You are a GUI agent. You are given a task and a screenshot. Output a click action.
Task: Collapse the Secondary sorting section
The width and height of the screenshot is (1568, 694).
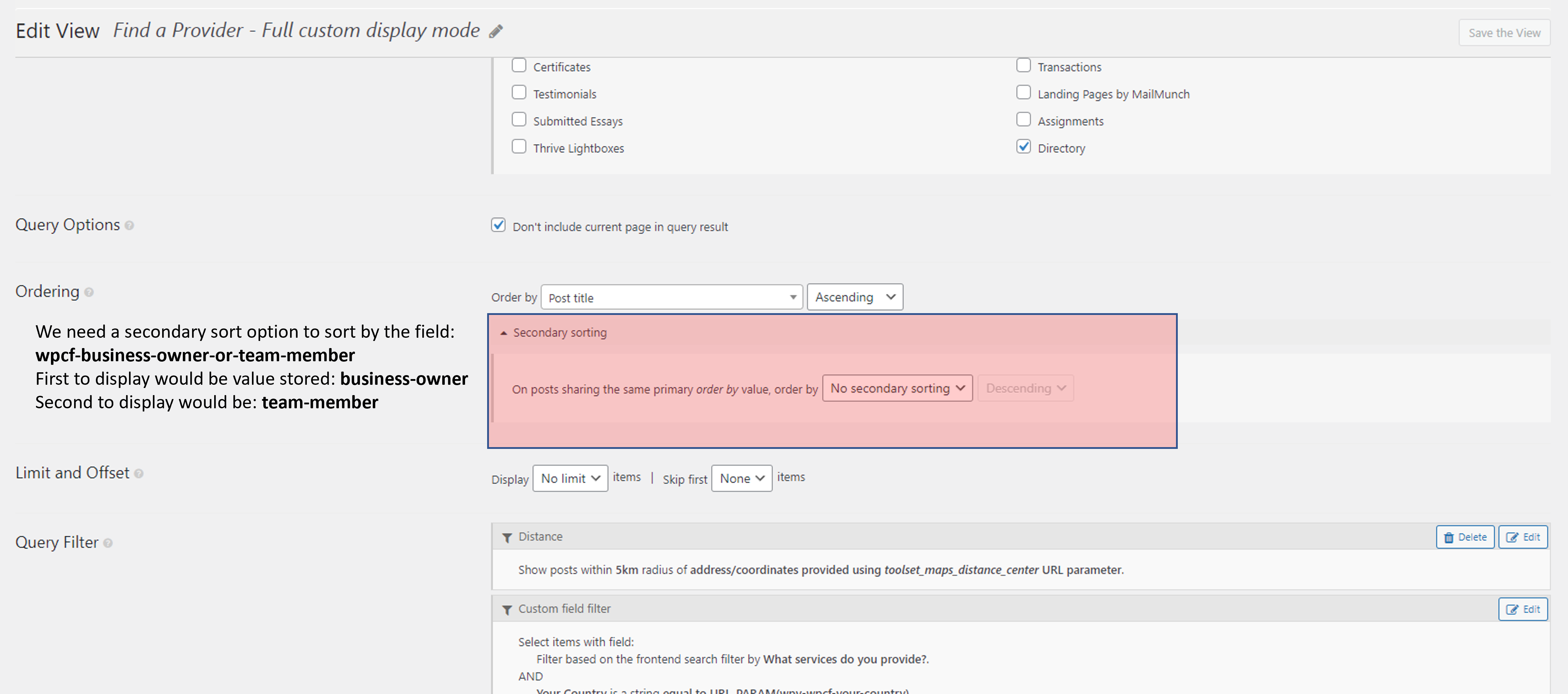553,332
